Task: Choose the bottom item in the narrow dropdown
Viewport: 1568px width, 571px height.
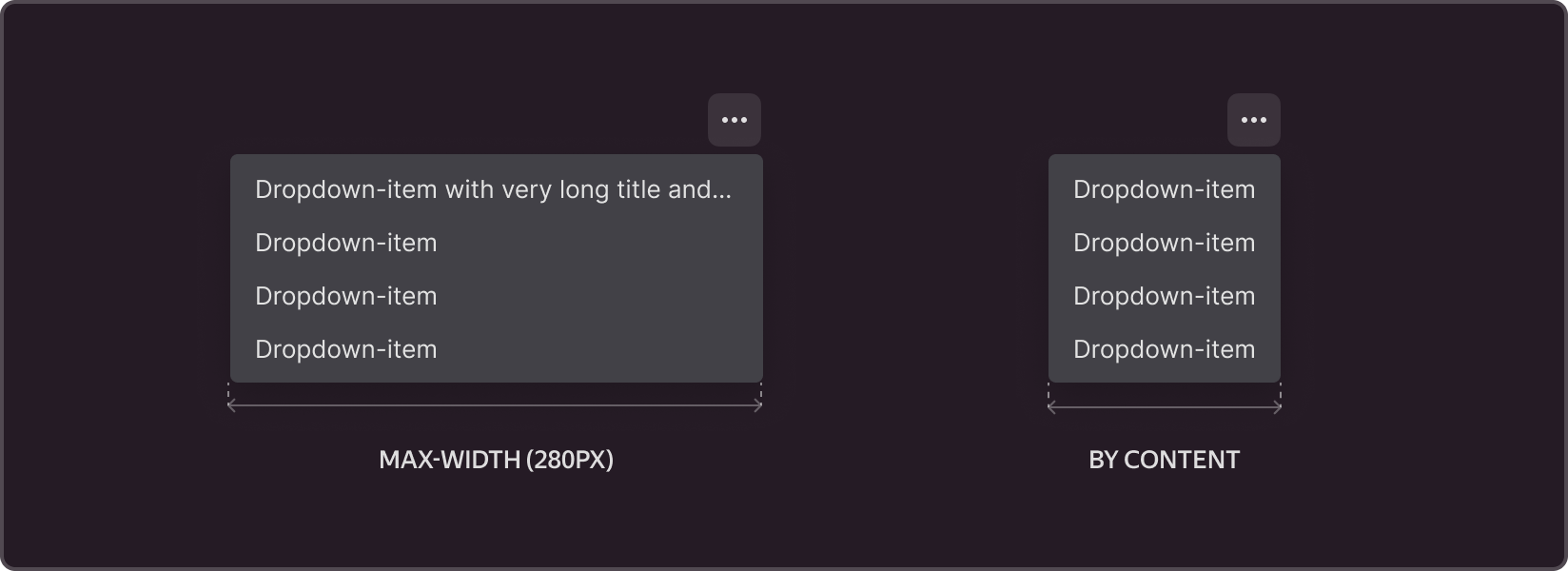Action: click(1164, 349)
